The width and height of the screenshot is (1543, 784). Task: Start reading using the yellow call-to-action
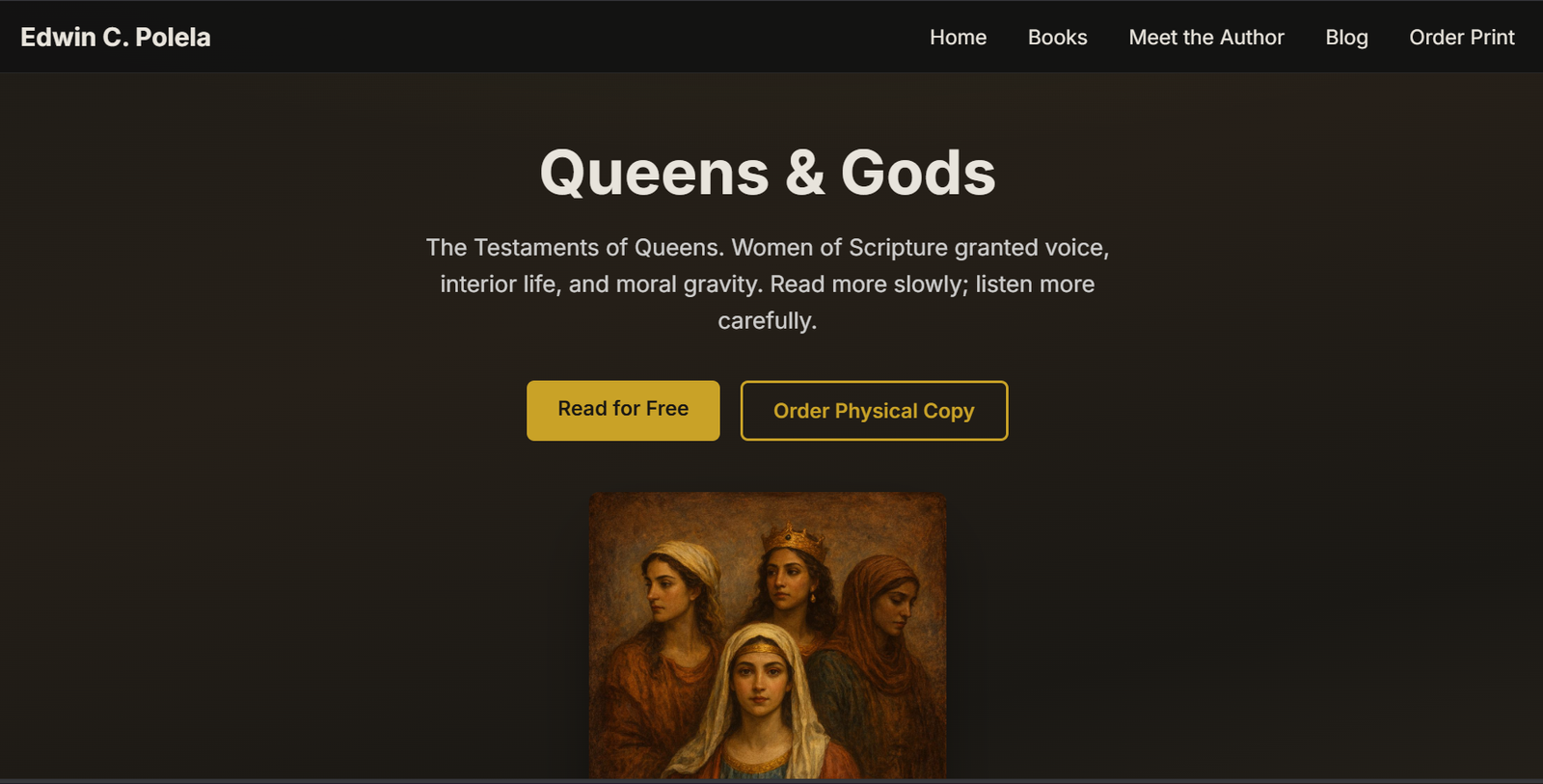pos(622,409)
